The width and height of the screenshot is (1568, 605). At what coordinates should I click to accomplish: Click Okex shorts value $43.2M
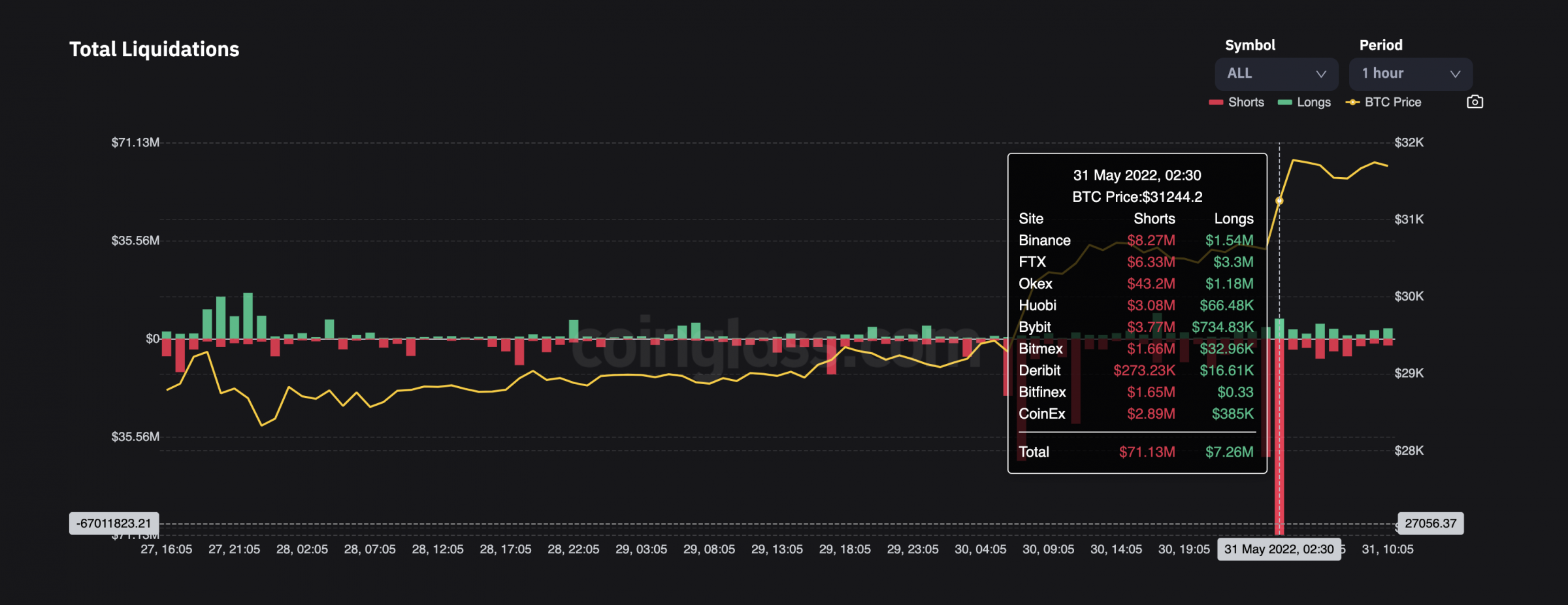pos(1151,284)
